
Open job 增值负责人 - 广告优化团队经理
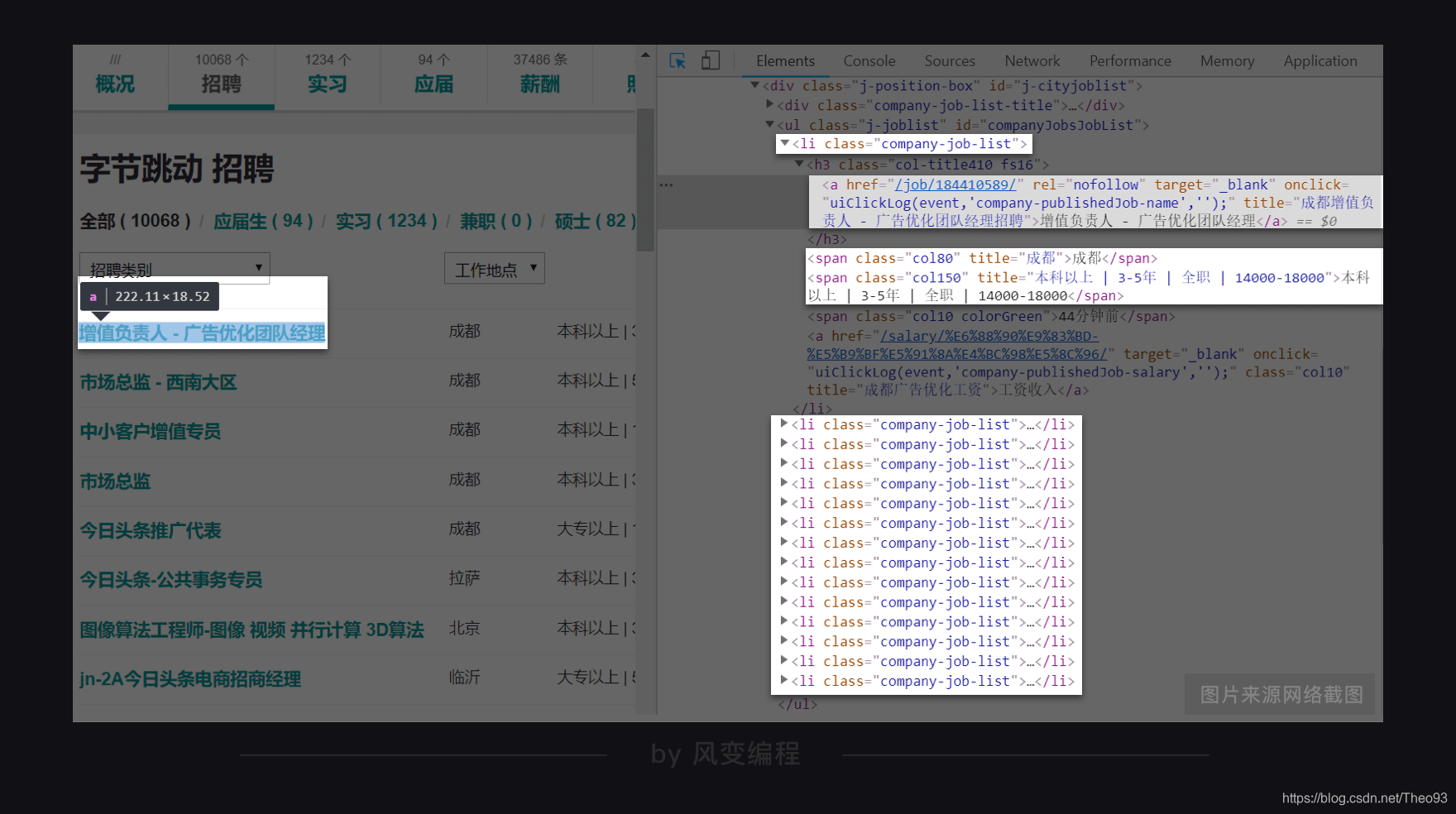pyautogui.click(x=202, y=333)
